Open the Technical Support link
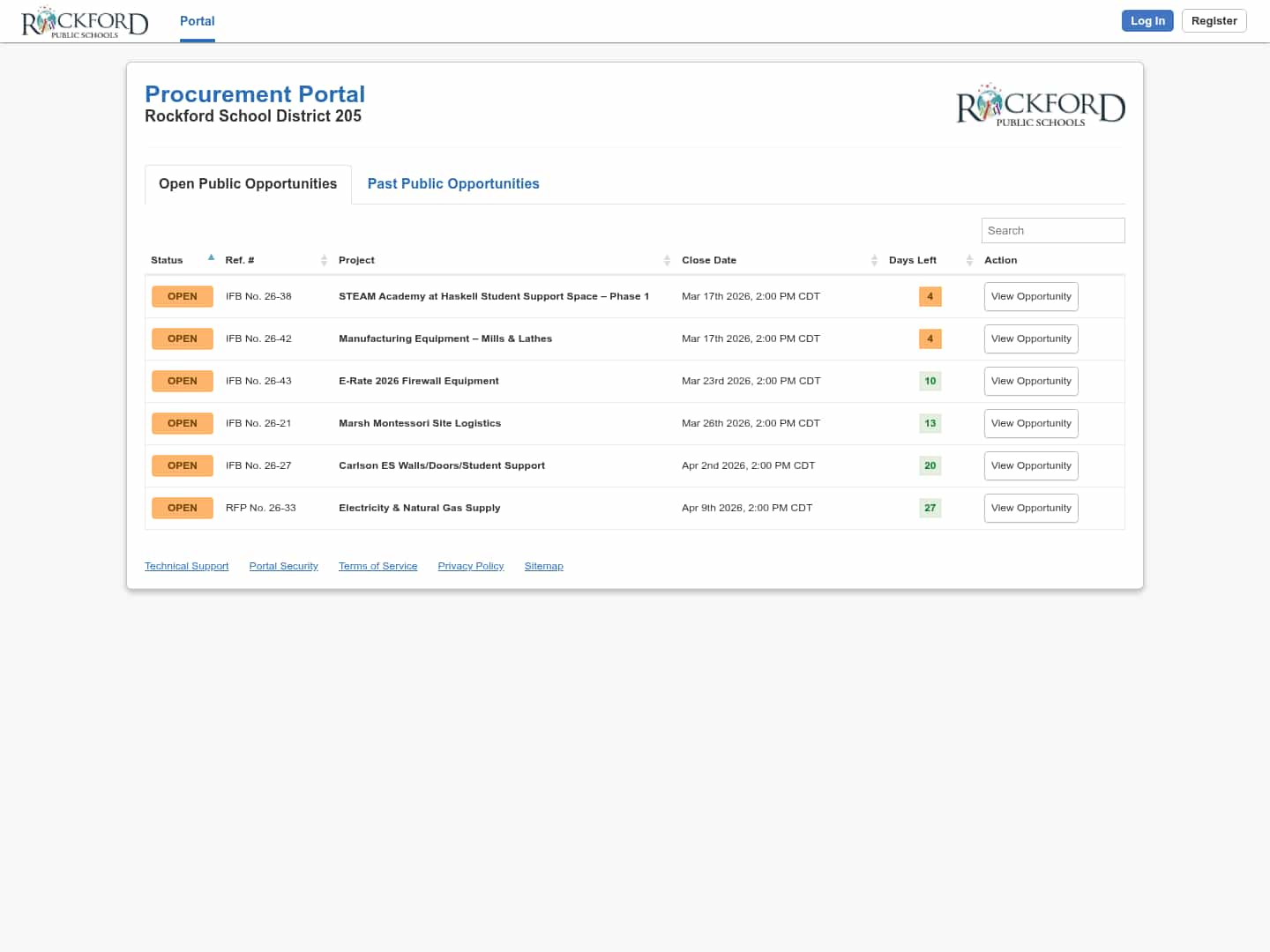Viewport: 1270px width, 952px height. click(x=186, y=566)
